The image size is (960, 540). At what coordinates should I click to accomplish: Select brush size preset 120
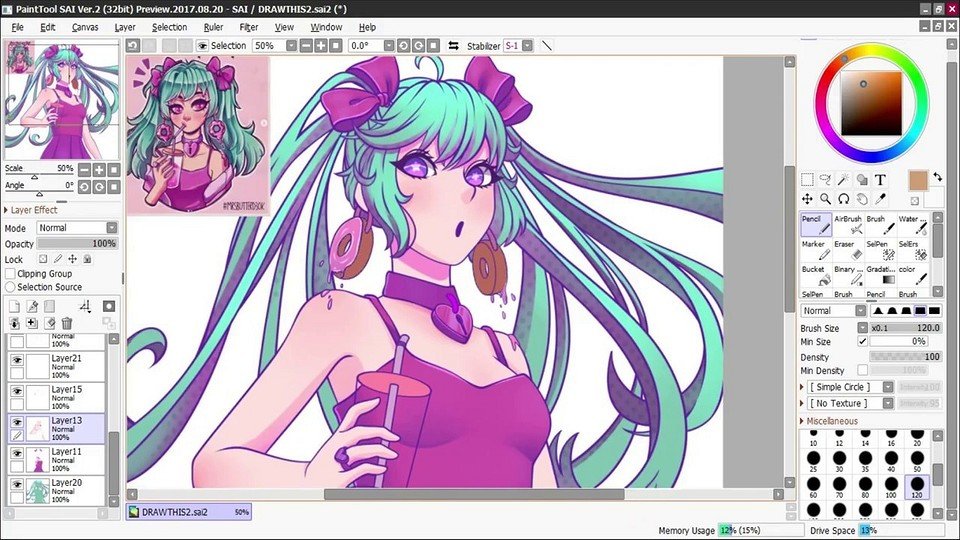pos(917,487)
